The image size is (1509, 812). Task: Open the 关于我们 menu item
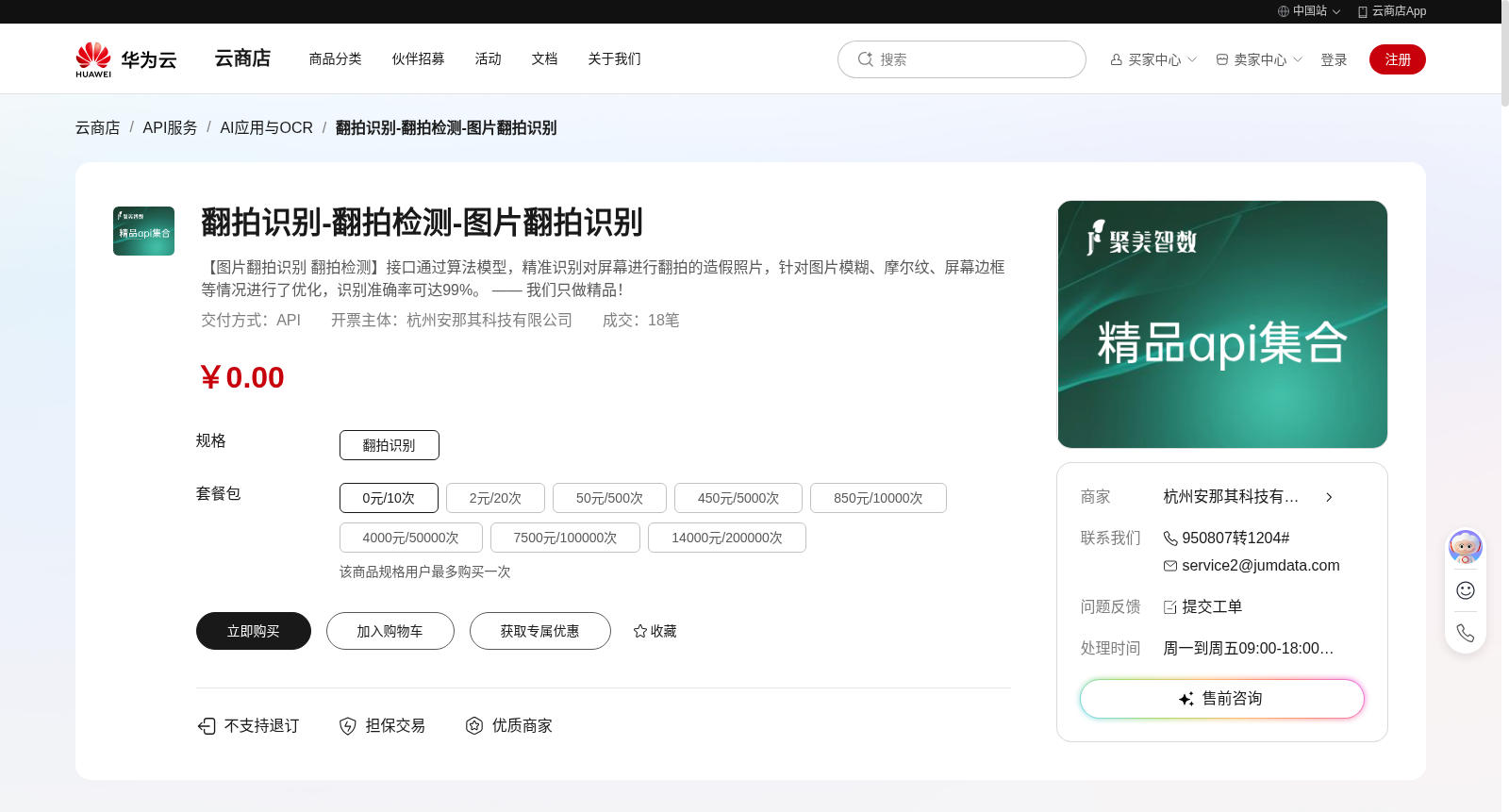pos(615,58)
